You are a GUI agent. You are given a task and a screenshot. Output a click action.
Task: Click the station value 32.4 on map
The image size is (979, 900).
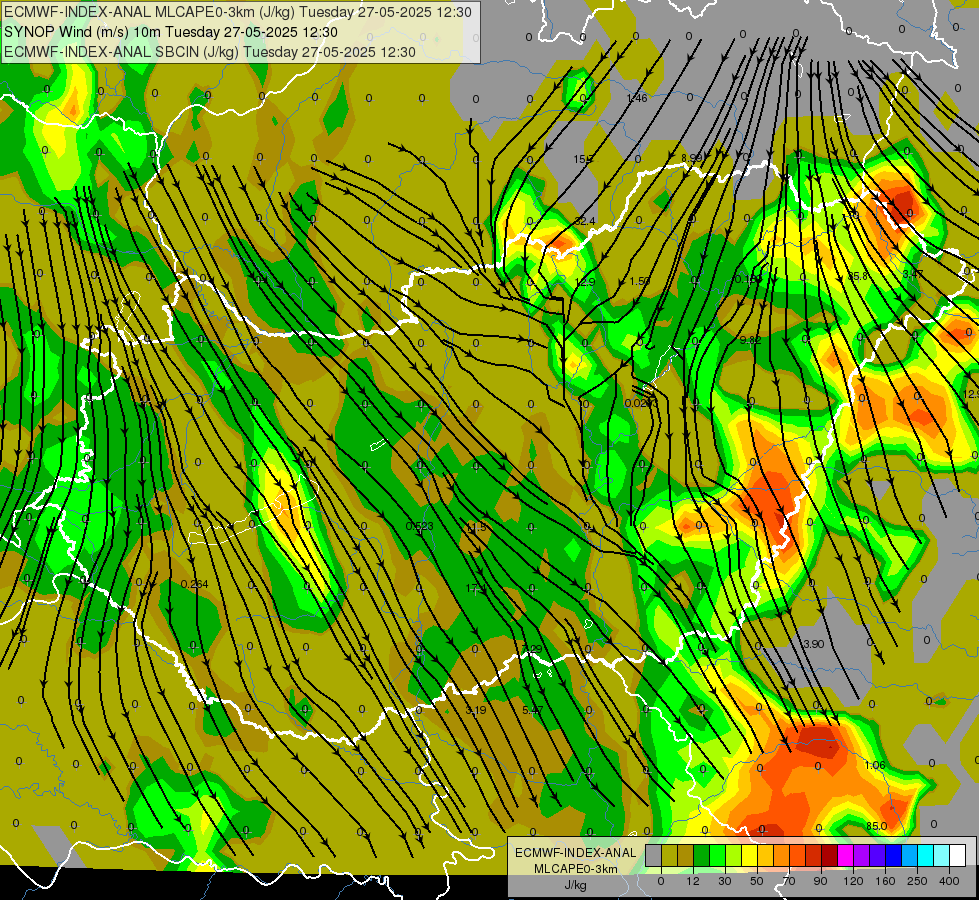pos(584,221)
